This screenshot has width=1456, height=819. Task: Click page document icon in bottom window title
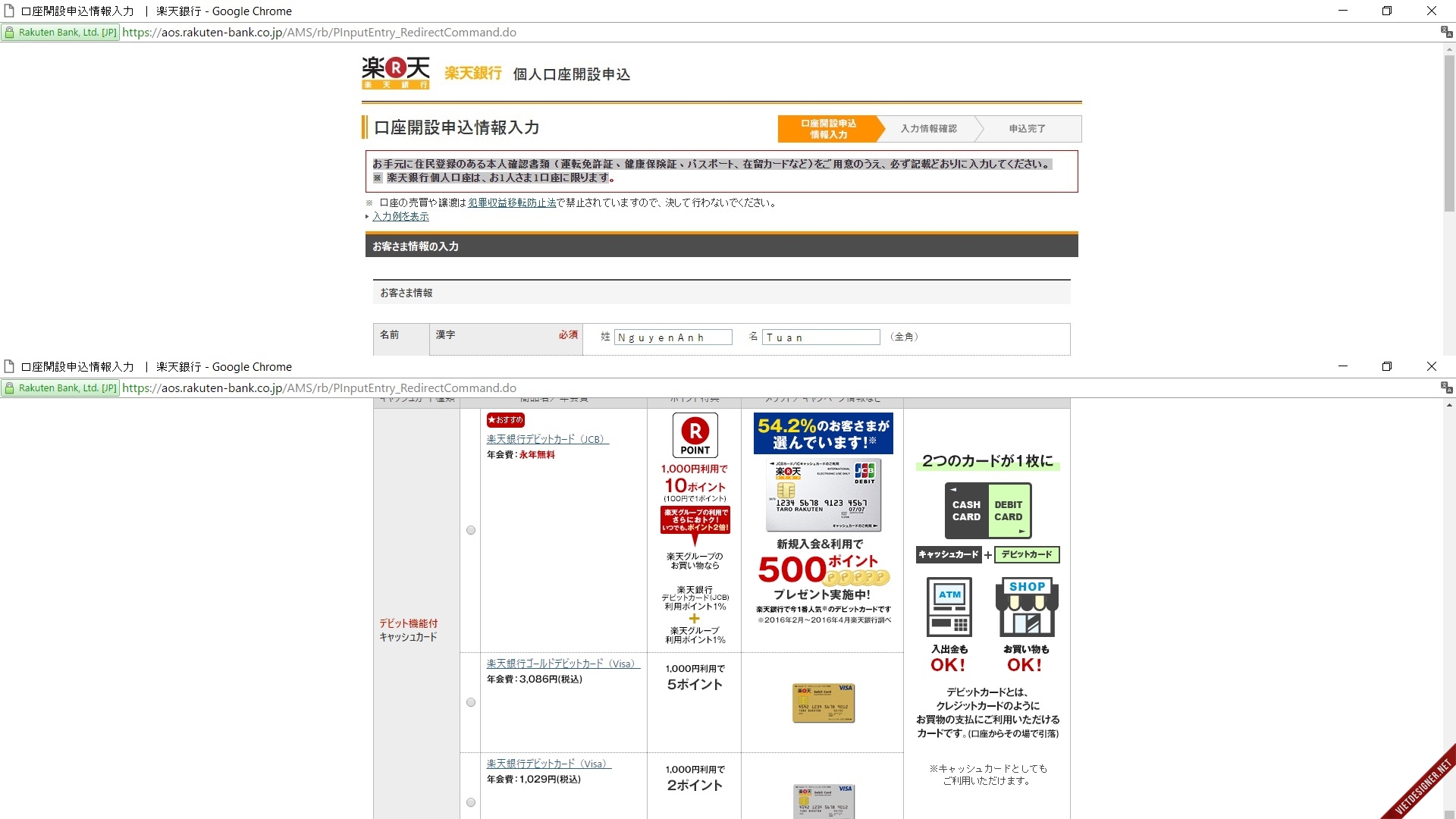point(9,366)
